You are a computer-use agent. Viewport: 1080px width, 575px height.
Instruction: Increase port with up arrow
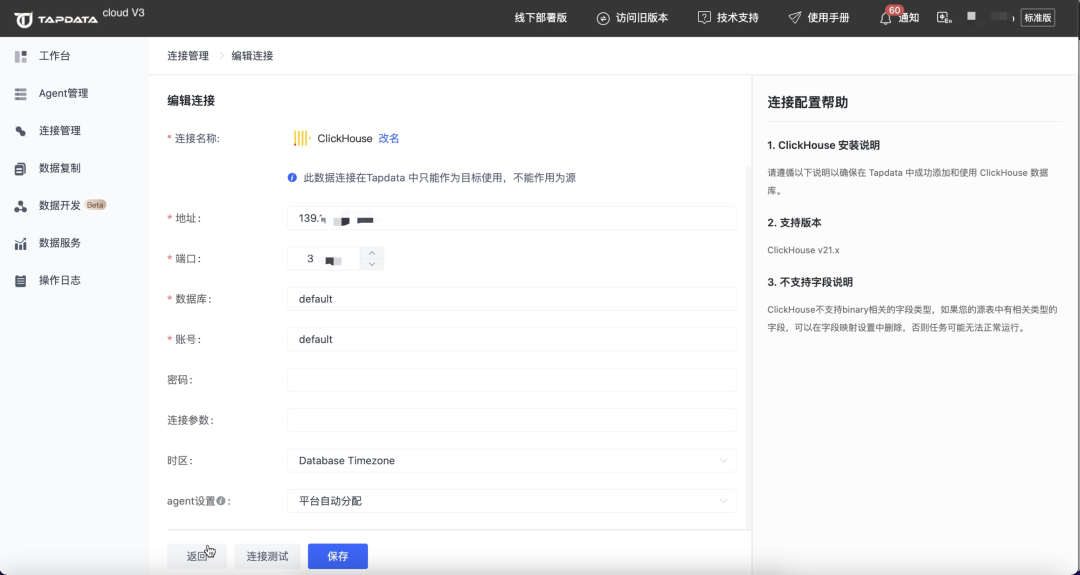pyautogui.click(x=372, y=253)
